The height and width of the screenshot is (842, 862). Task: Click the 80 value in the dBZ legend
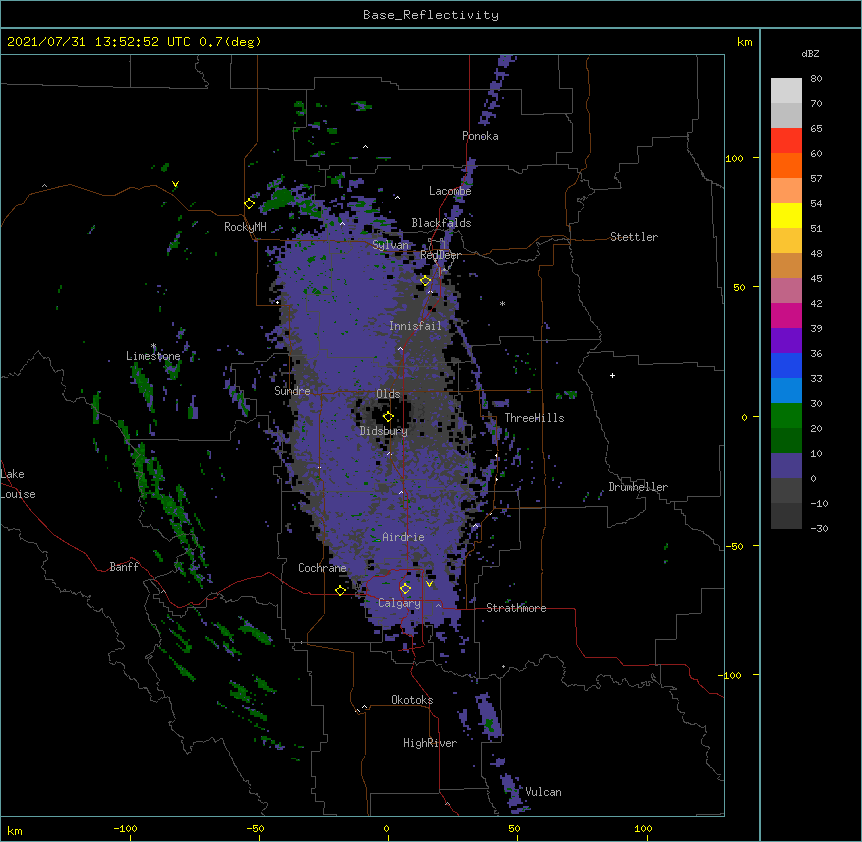click(x=816, y=79)
